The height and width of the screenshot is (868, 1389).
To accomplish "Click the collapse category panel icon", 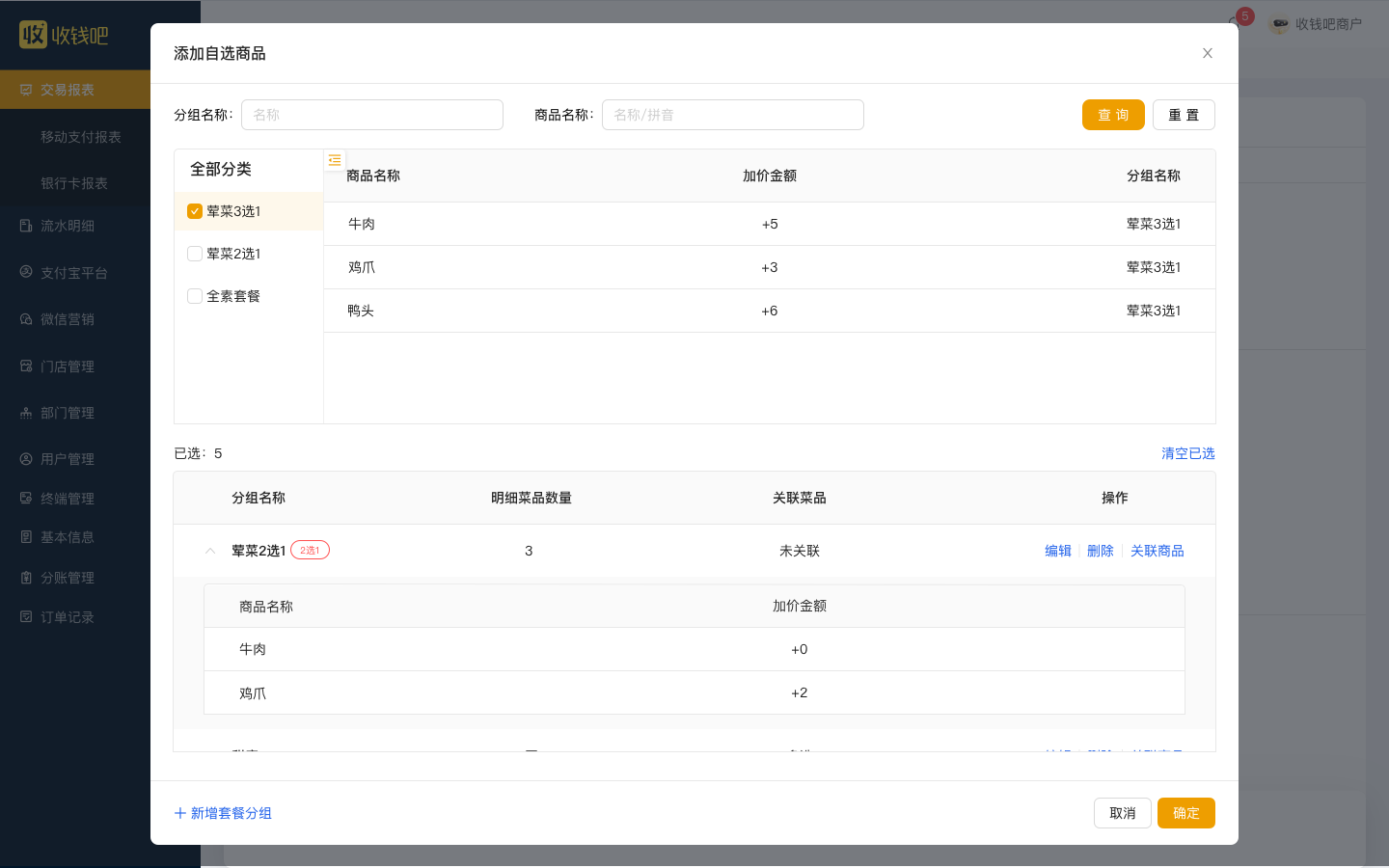I will pos(335,160).
